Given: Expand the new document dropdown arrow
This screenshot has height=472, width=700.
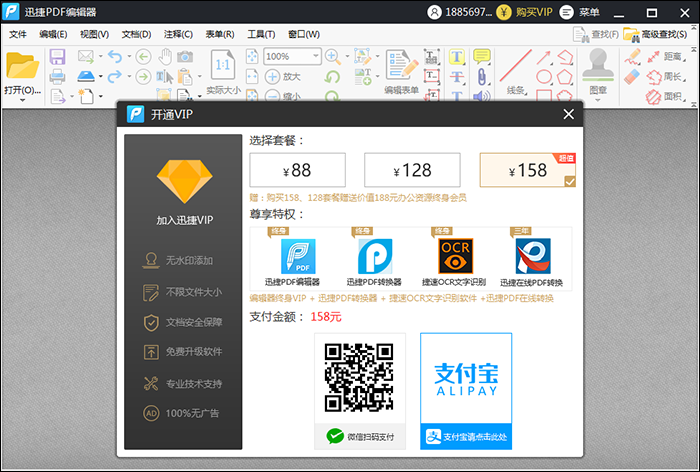Looking at the screenshot, I should pos(100,96).
